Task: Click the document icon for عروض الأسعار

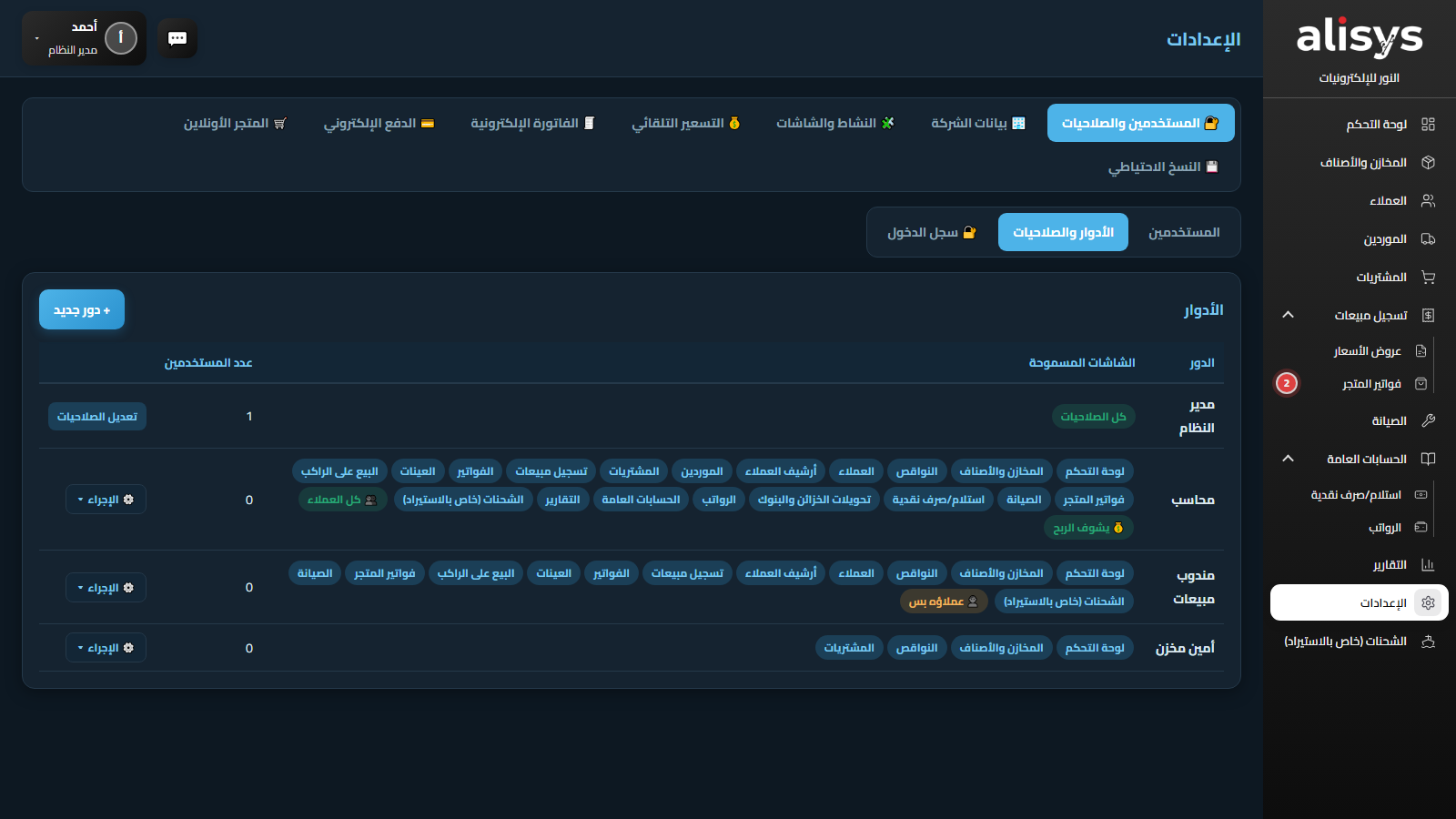Action: click(1421, 350)
